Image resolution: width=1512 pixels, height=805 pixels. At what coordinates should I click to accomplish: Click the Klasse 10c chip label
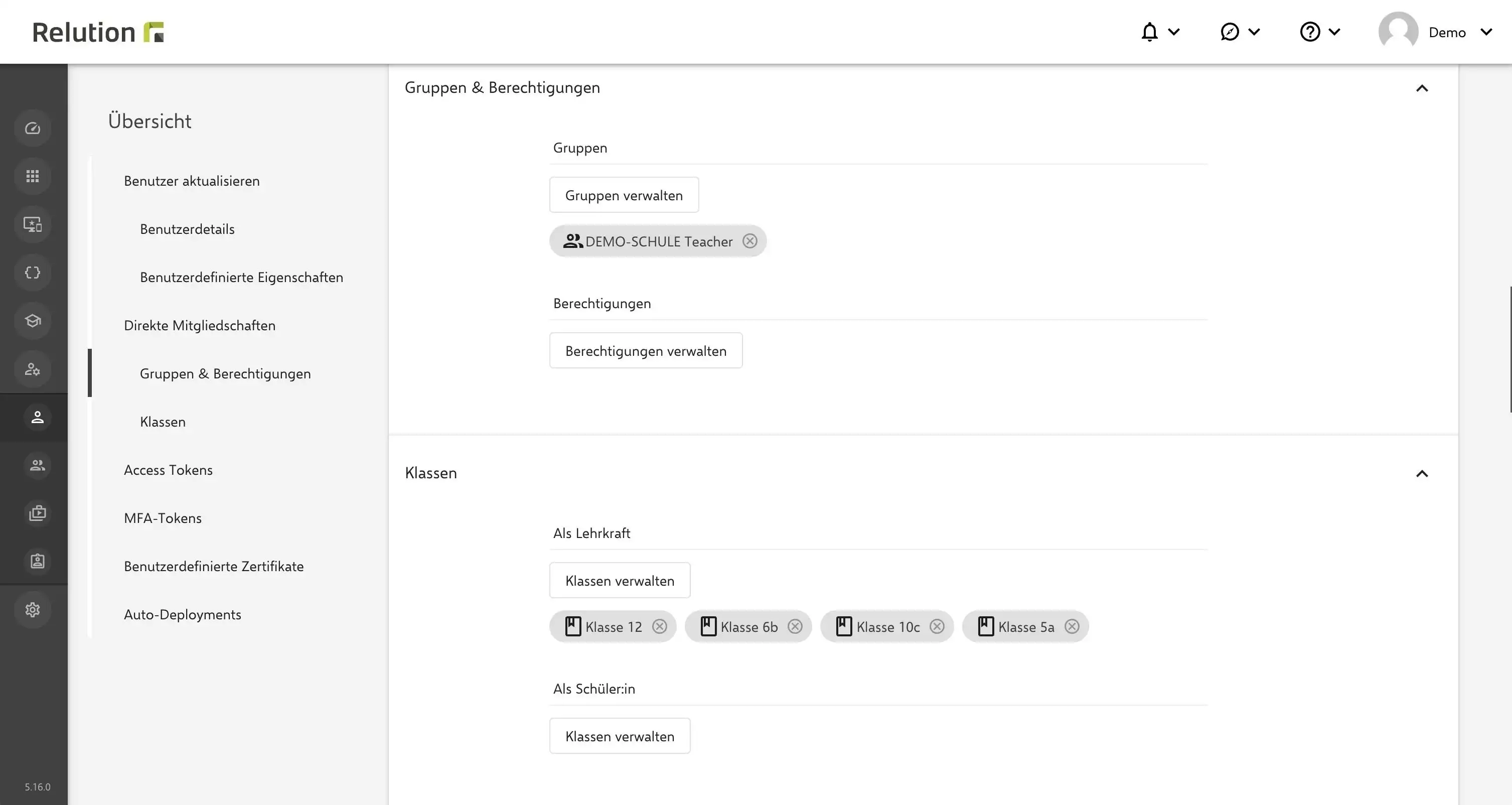888,627
